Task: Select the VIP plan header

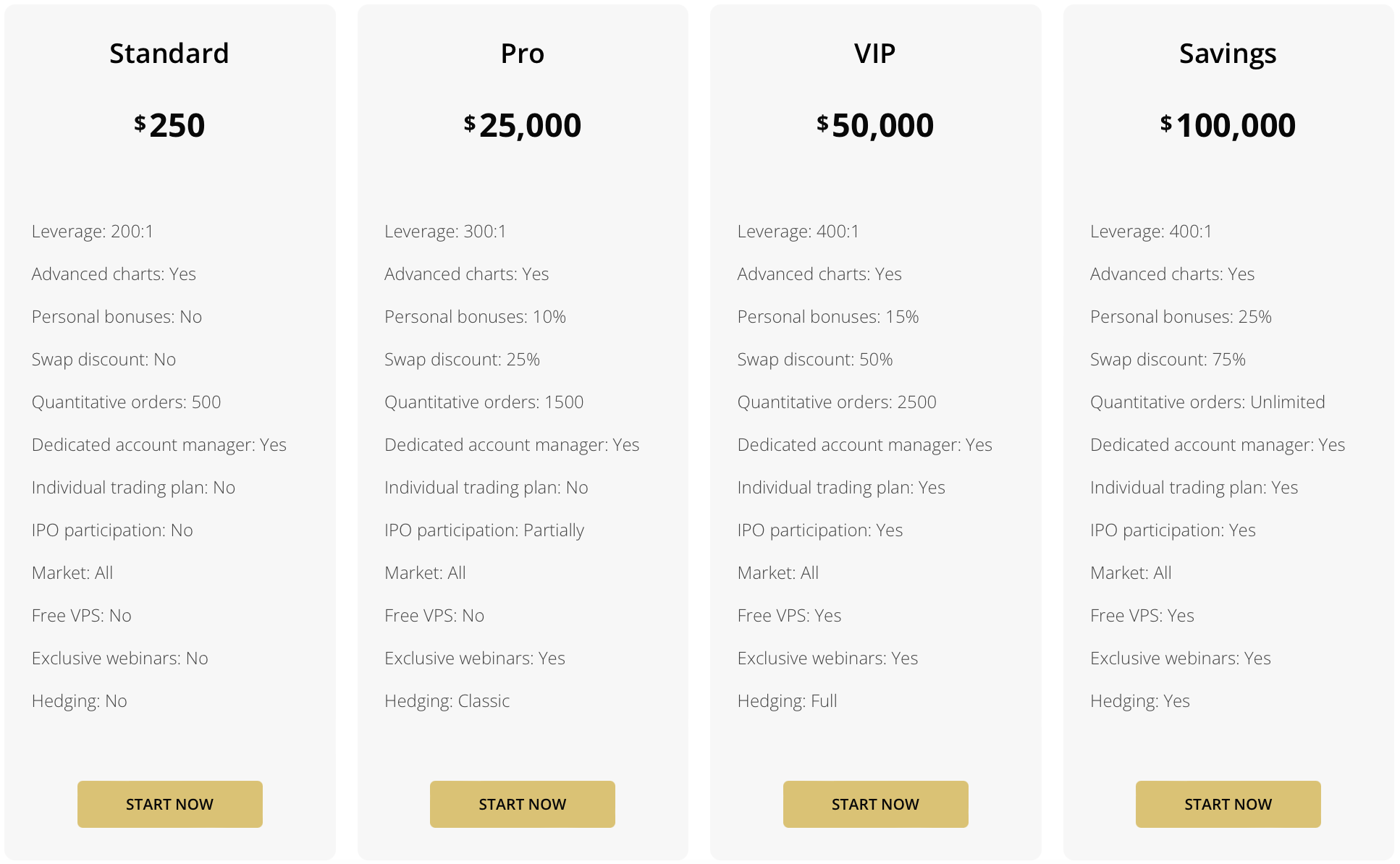Action: coord(874,53)
